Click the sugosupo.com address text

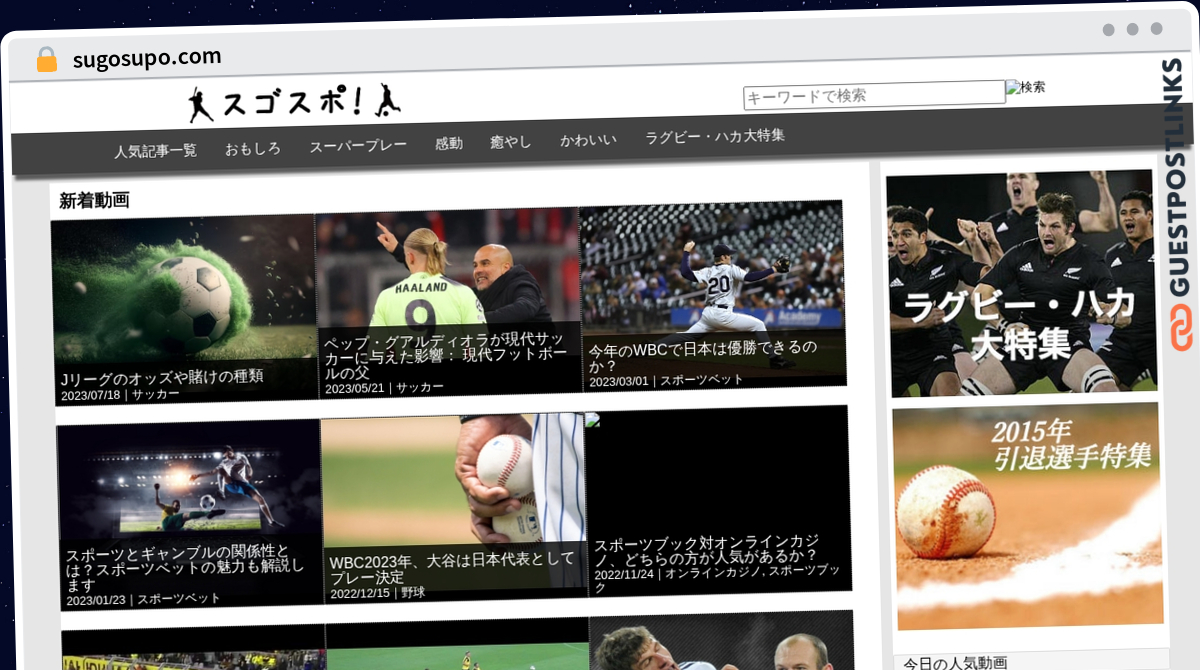pos(147,58)
